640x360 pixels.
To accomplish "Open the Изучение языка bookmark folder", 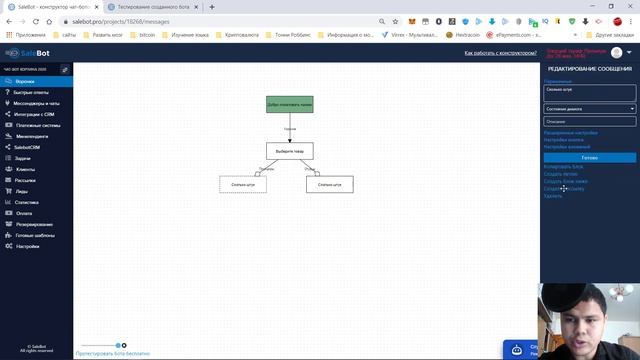I will tap(185, 35).
